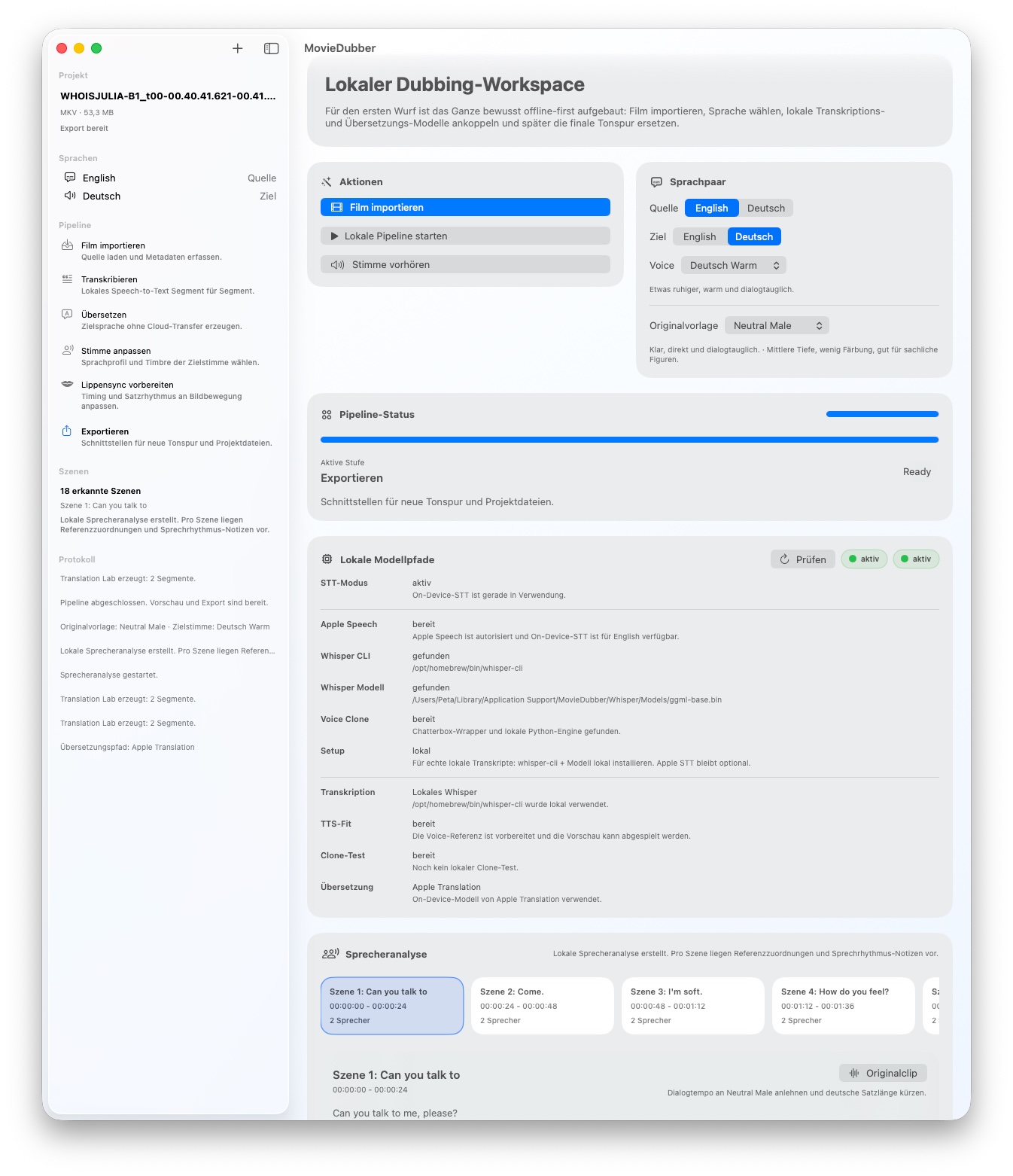Select scene card Szene 3: I'm soft.
Viewport: 1013px width, 1176px height.
click(x=693, y=1006)
